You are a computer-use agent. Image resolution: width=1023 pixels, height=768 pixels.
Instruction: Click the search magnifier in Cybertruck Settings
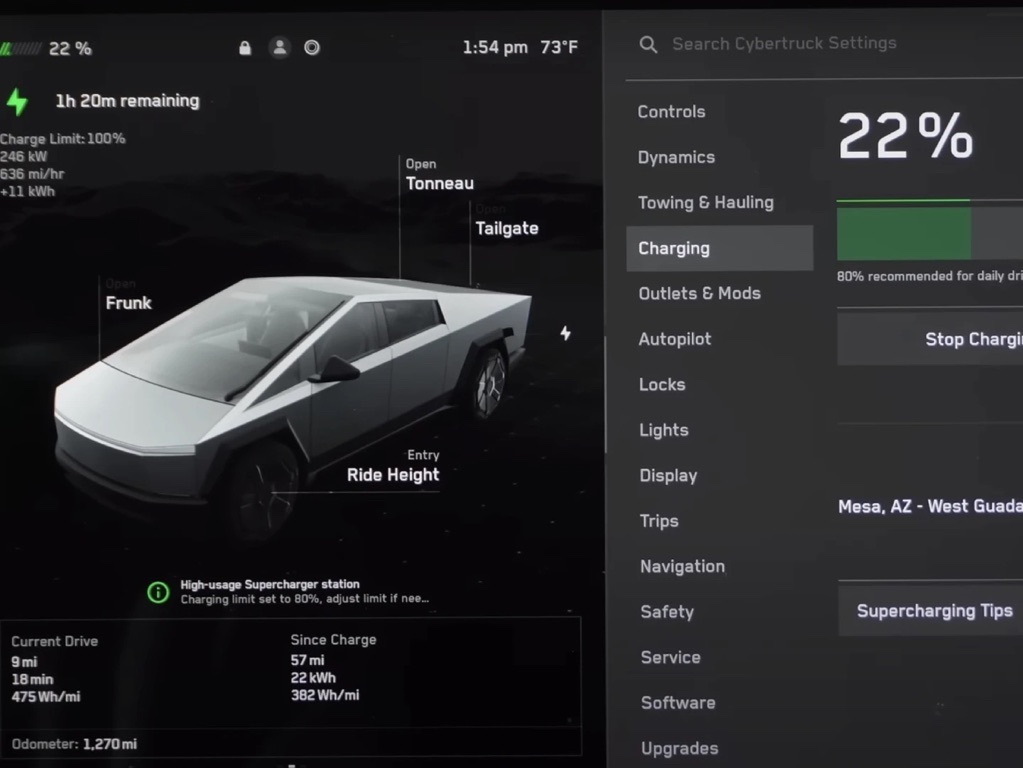point(648,44)
